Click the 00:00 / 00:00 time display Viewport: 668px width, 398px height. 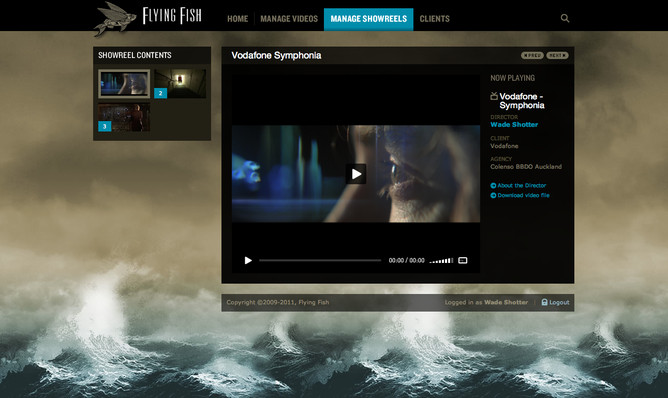(x=406, y=260)
